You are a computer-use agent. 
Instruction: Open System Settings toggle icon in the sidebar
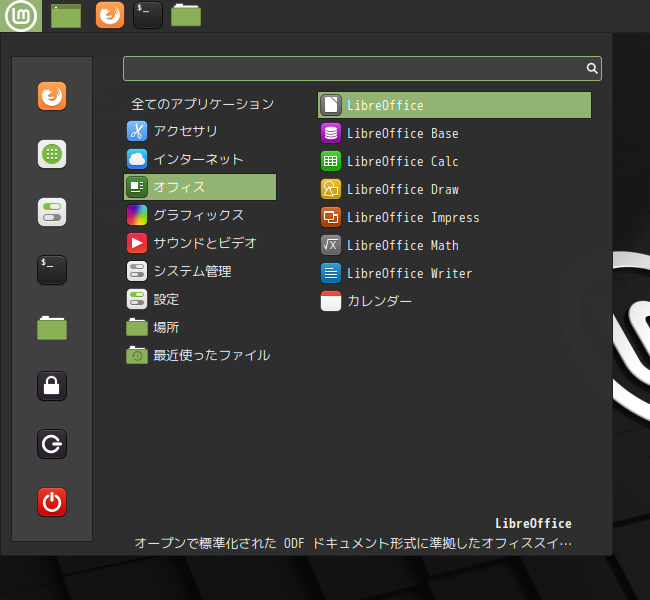point(52,212)
